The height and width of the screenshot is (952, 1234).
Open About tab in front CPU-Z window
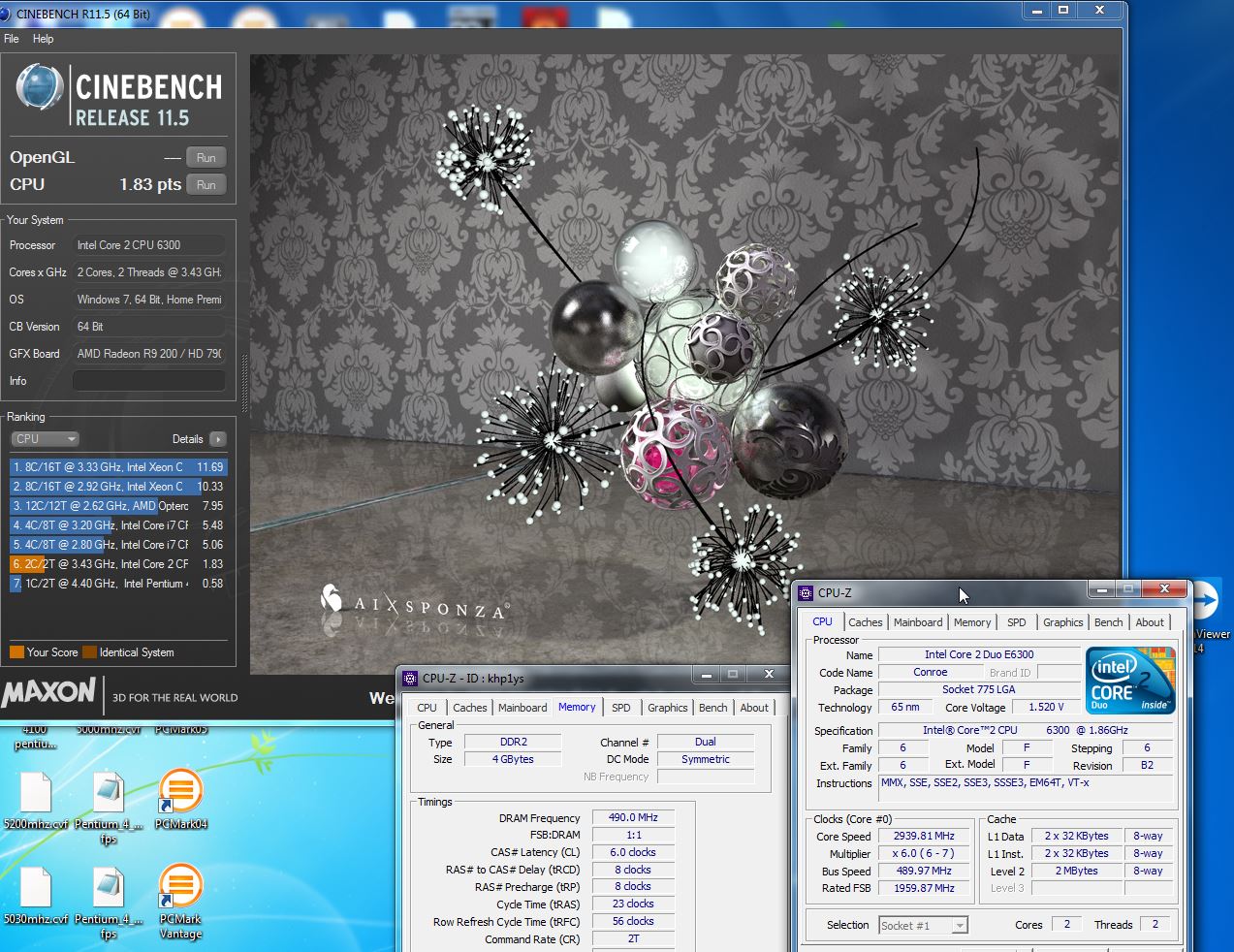click(x=1150, y=622)
